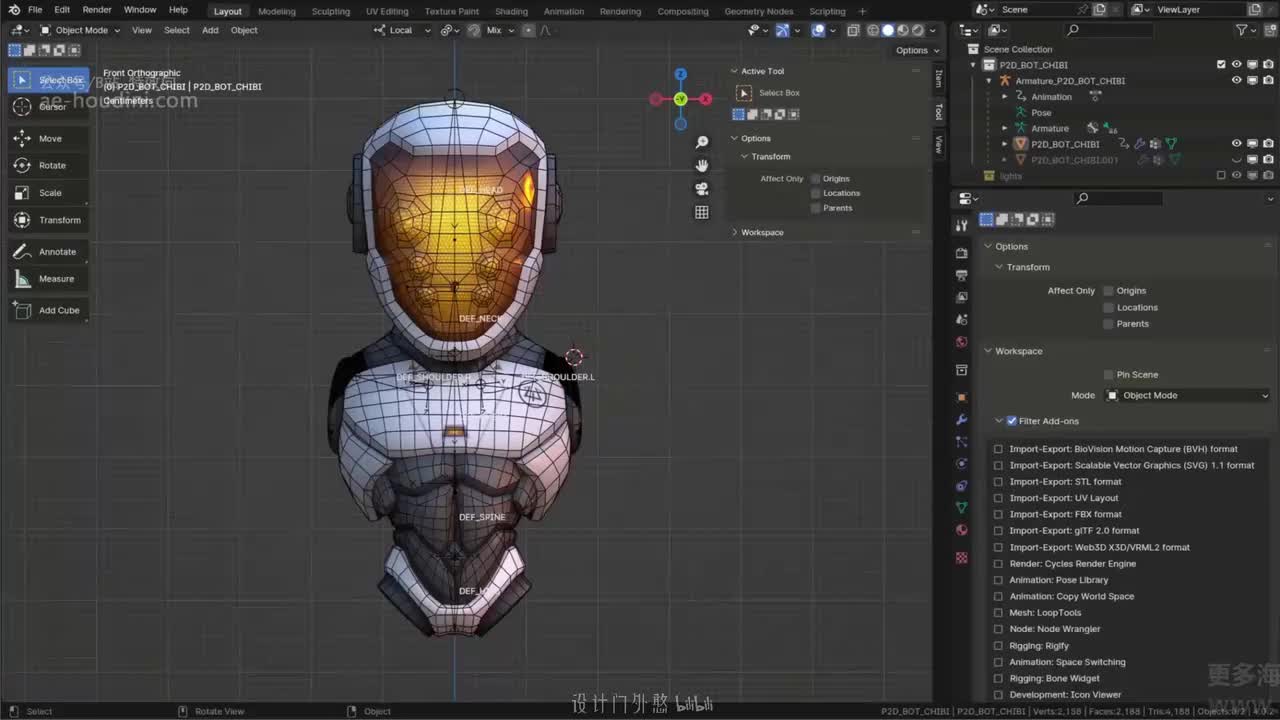
Task: Open Collection properties tab icon
Action: (x=962, y=370)
